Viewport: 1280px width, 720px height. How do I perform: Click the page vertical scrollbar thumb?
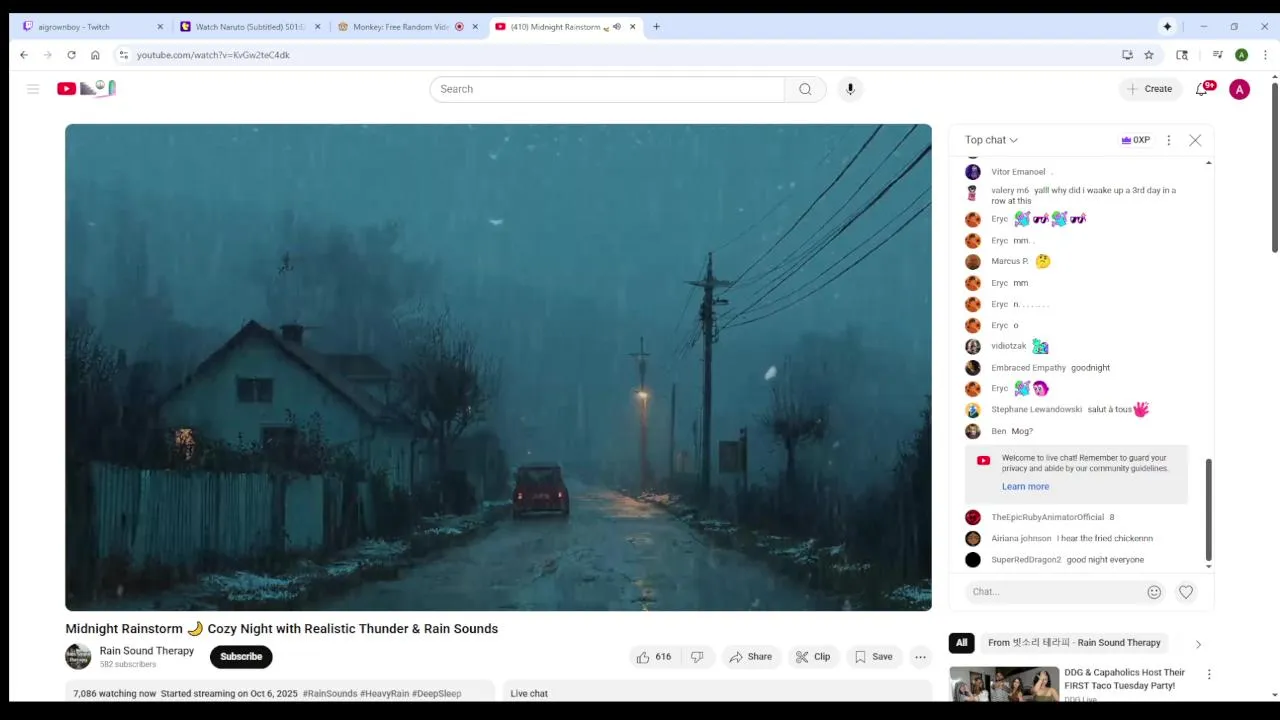pos(1274,167)
